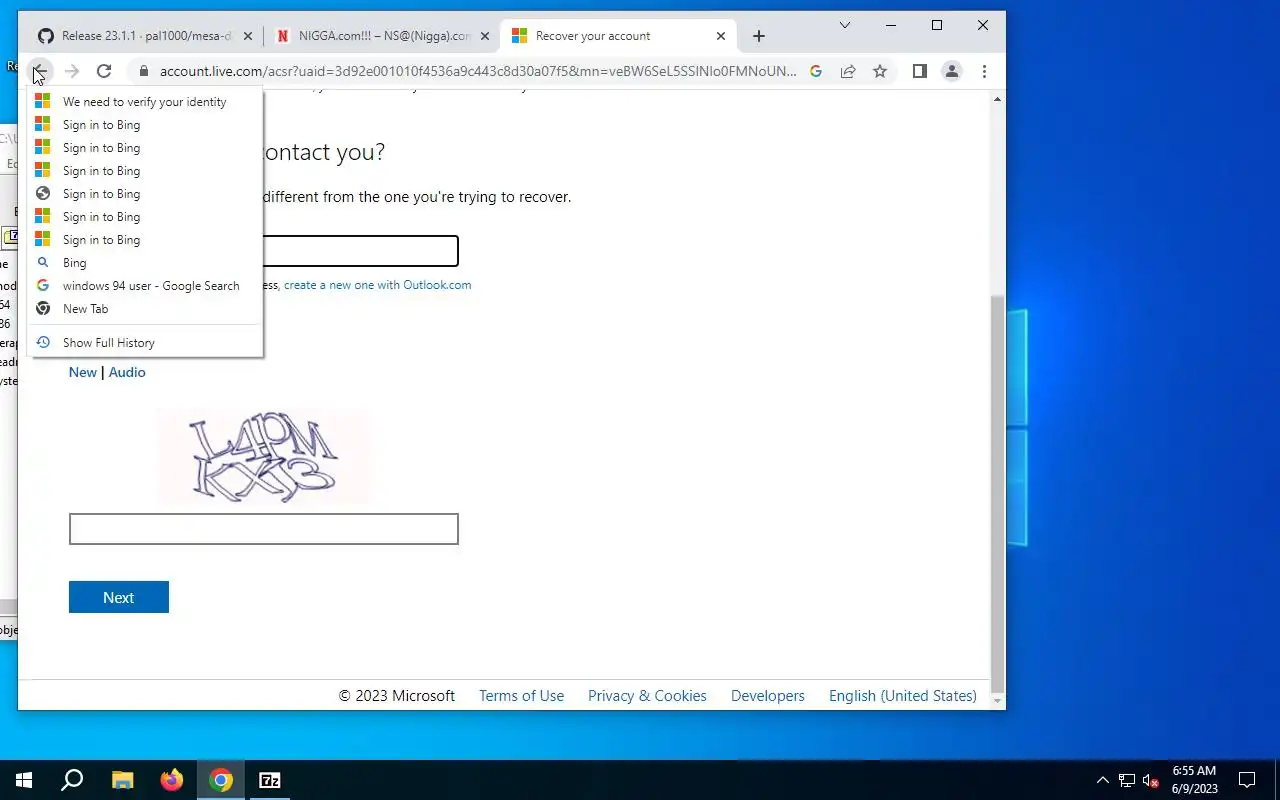1280x800 pixels.
Task: Open the Chrome profile menu
Action: tap(952, 71)
